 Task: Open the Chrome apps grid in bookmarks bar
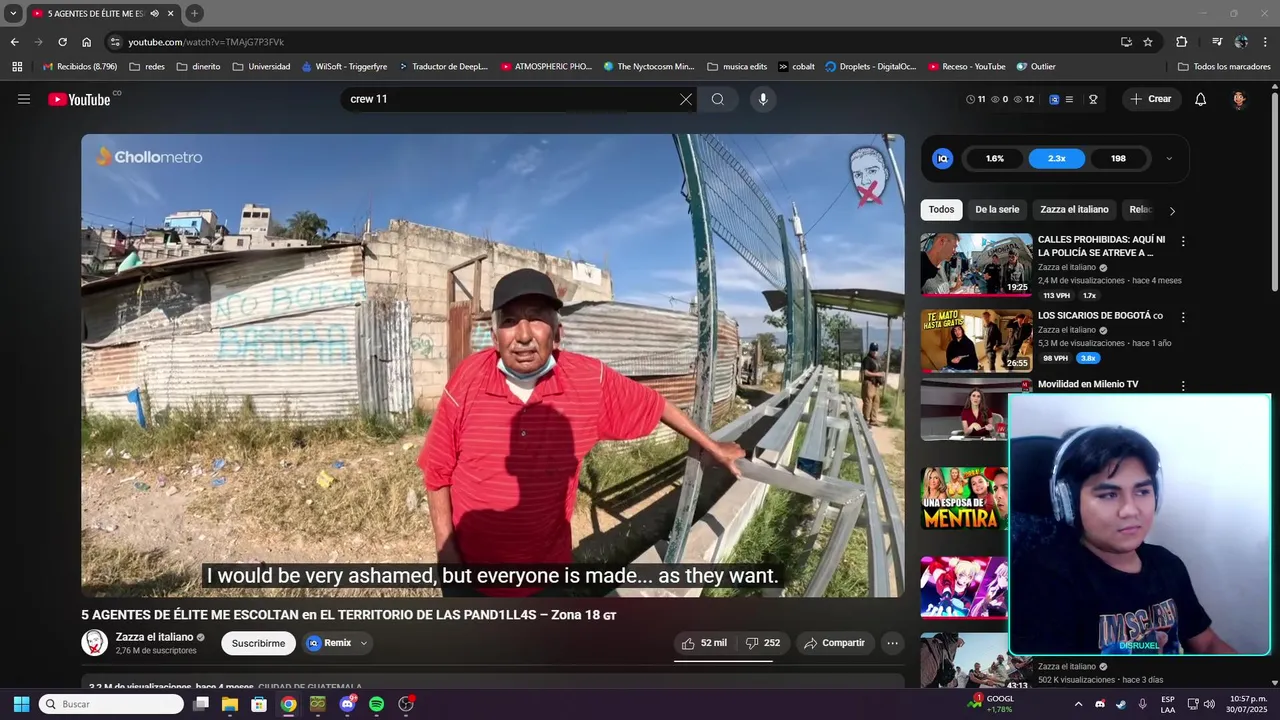tap(17, 66)
